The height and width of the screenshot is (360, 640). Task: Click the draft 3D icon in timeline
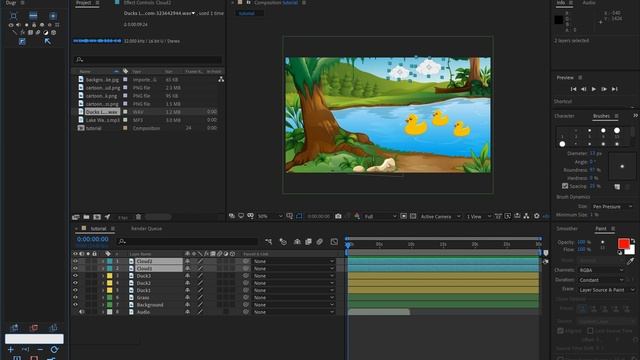pos(283,242)
